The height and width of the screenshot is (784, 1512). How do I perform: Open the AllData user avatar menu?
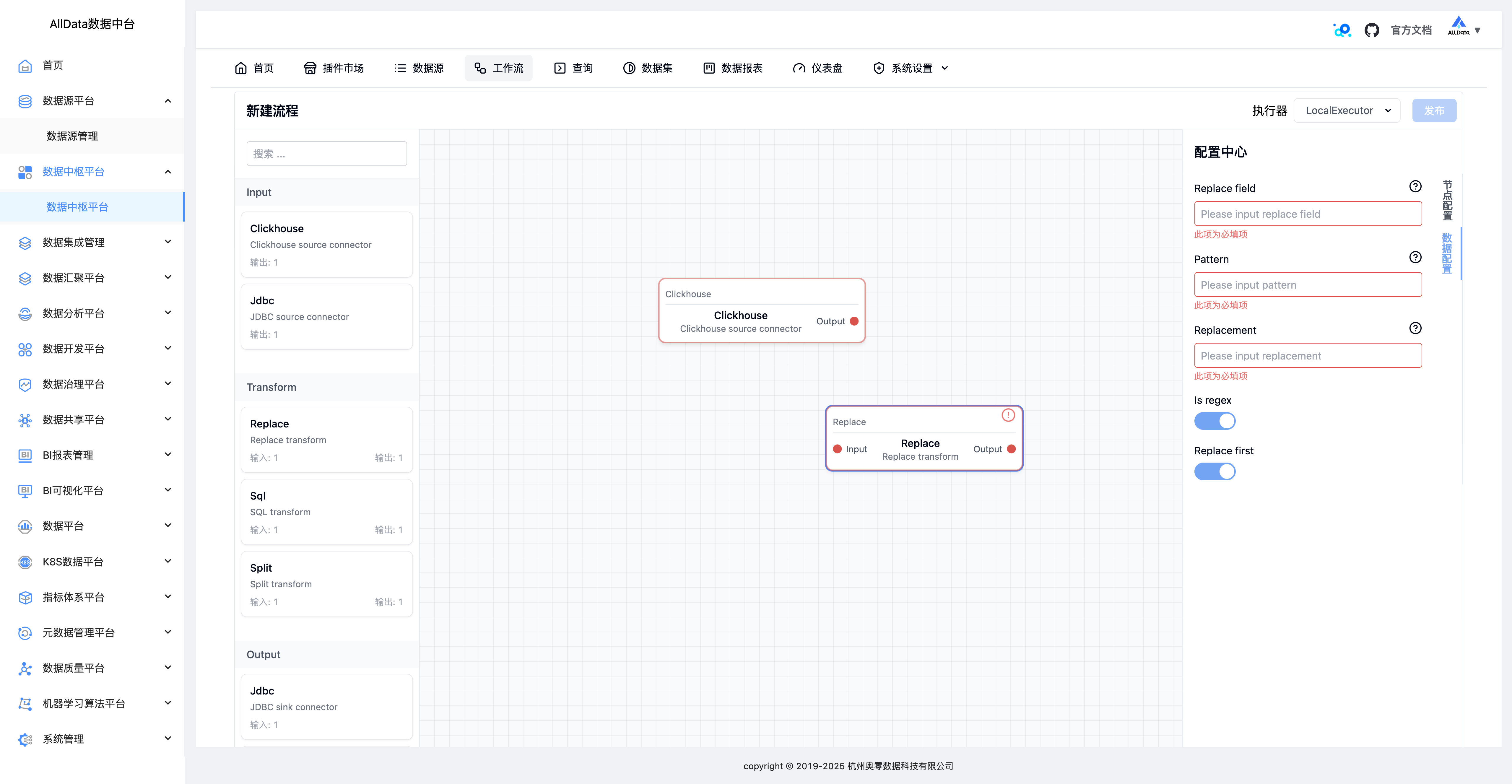coord(1464,26)
